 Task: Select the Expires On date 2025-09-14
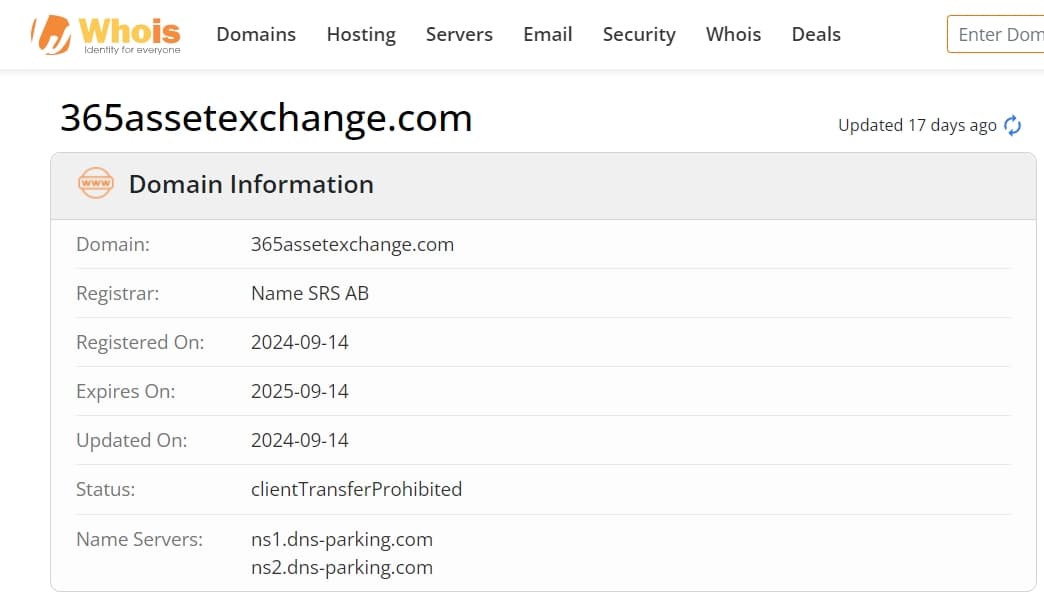point(300,391)
